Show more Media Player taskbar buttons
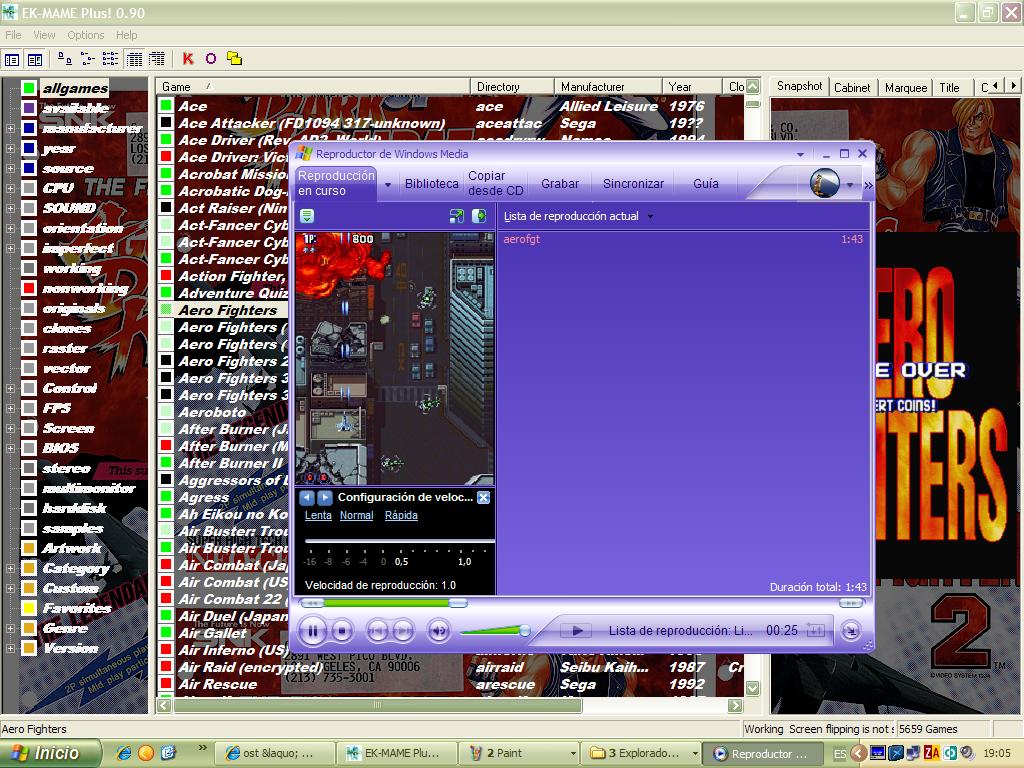This screenshot has height=768, width=1024. click(x=868, y=185)
